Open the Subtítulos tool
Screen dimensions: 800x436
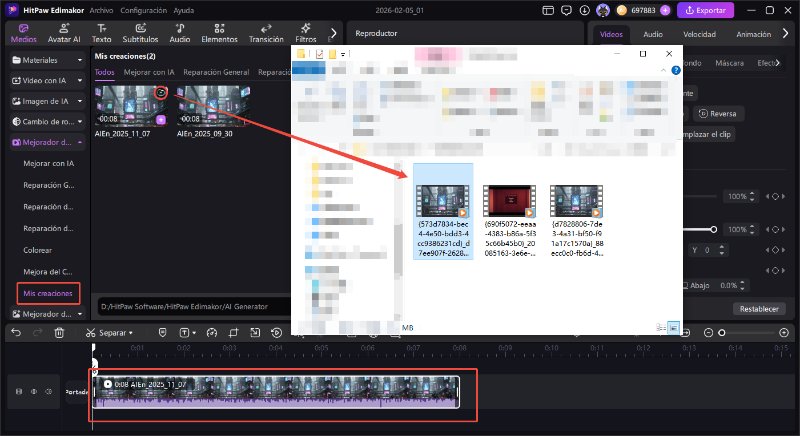(140, 33)
